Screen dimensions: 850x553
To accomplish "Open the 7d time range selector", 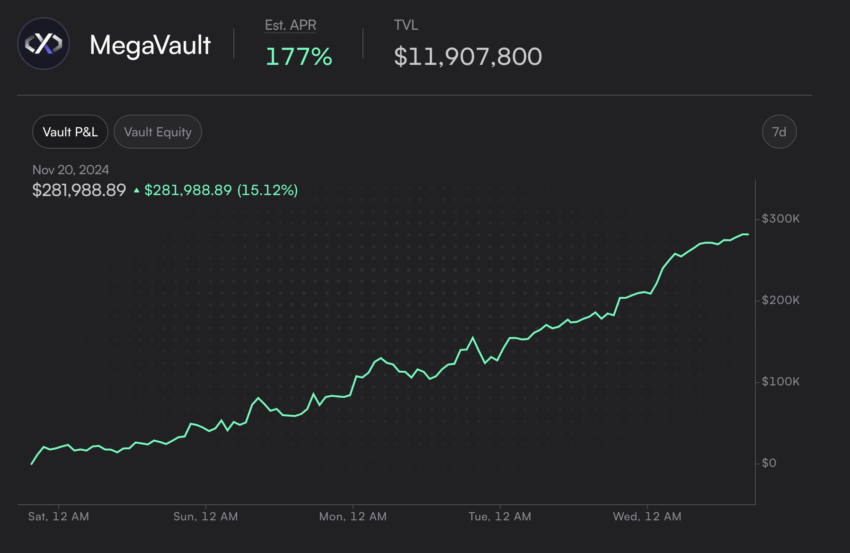I will coord(779,132).
